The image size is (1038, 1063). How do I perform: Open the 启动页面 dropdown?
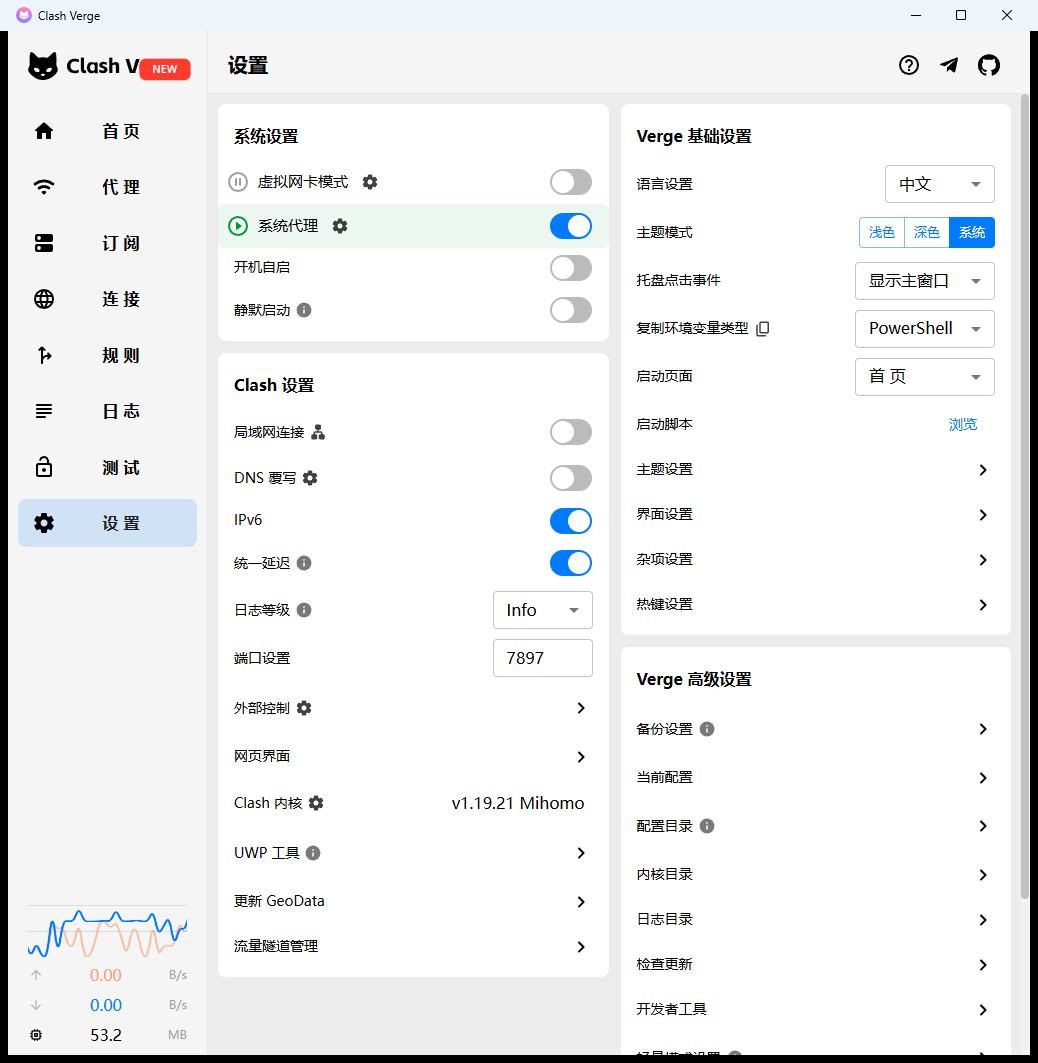click(x=925, y=377)
